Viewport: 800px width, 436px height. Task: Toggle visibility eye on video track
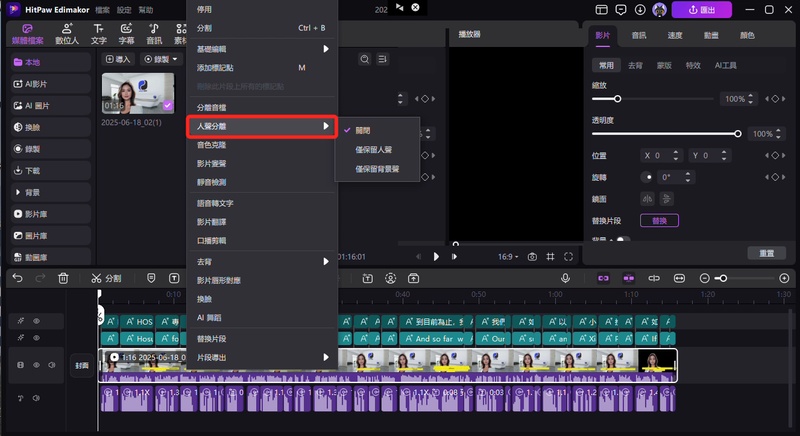[x=37, y=366]
